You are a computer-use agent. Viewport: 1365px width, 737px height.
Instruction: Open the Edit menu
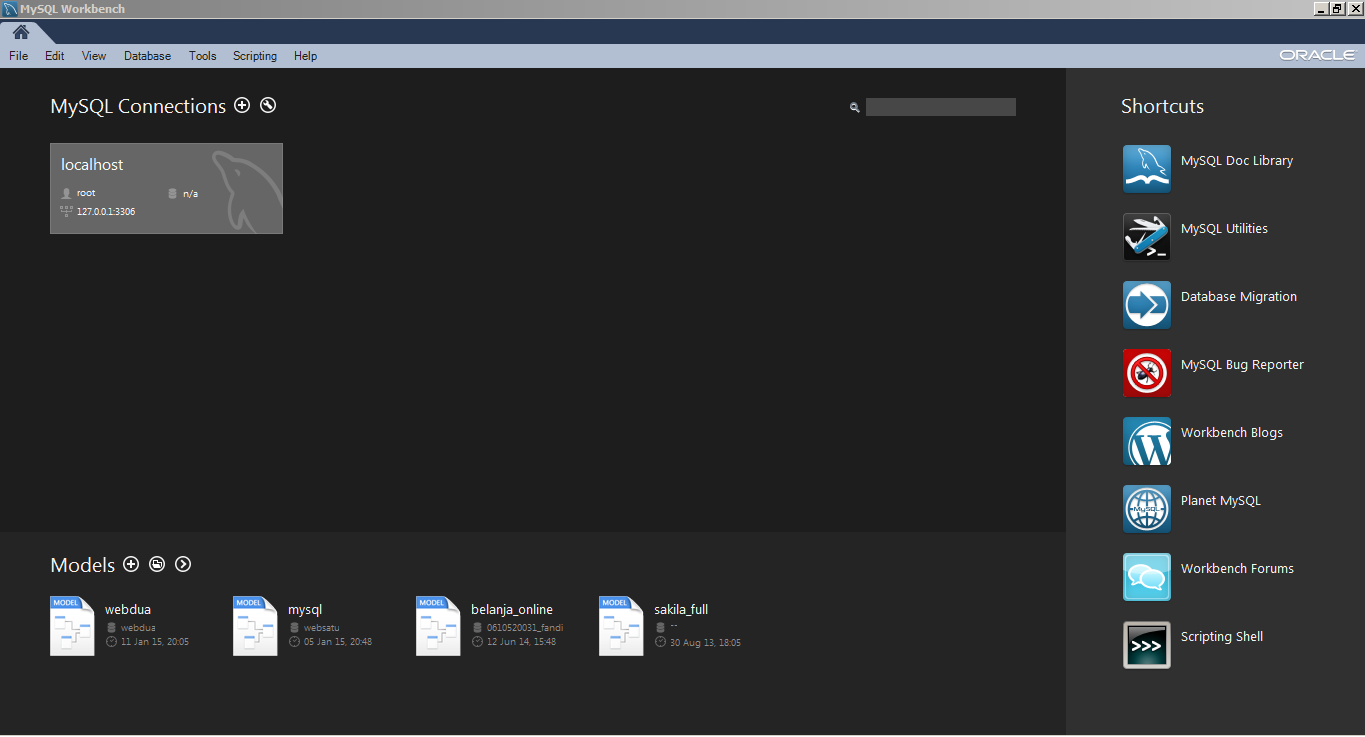tap(54, 56)
